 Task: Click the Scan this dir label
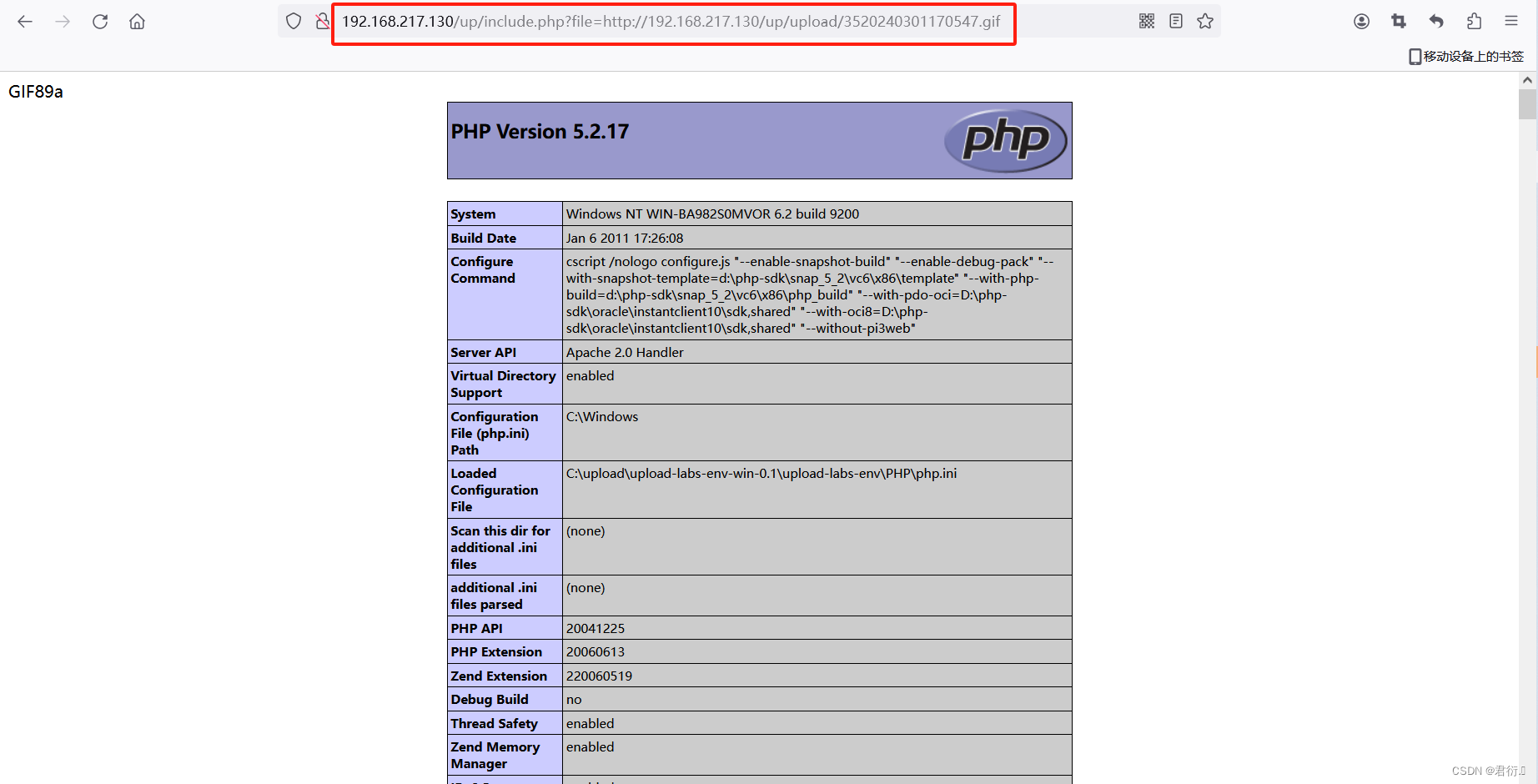(x=500, y=548)
